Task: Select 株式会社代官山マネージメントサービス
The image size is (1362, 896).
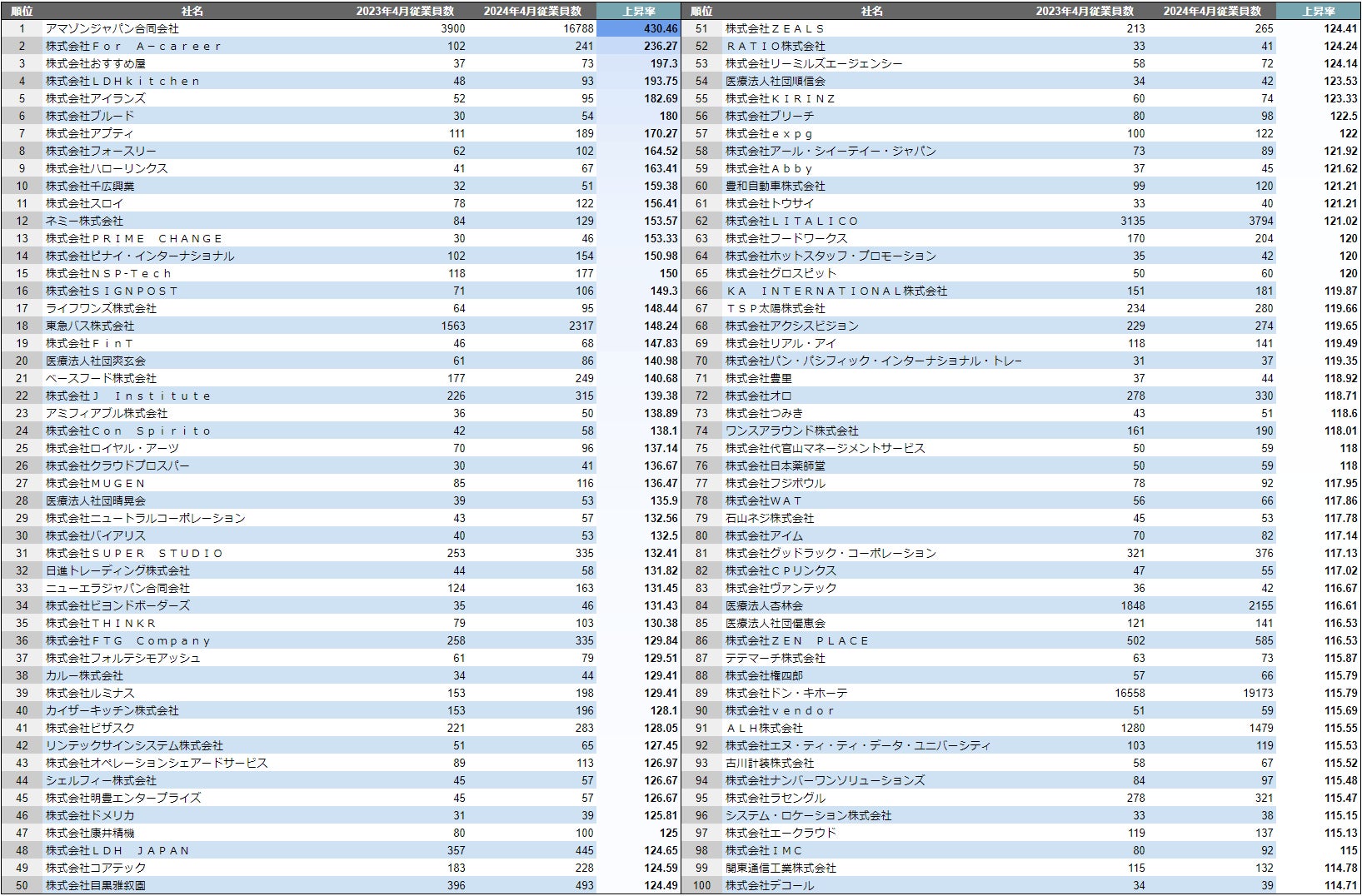Action: point(826,448)
